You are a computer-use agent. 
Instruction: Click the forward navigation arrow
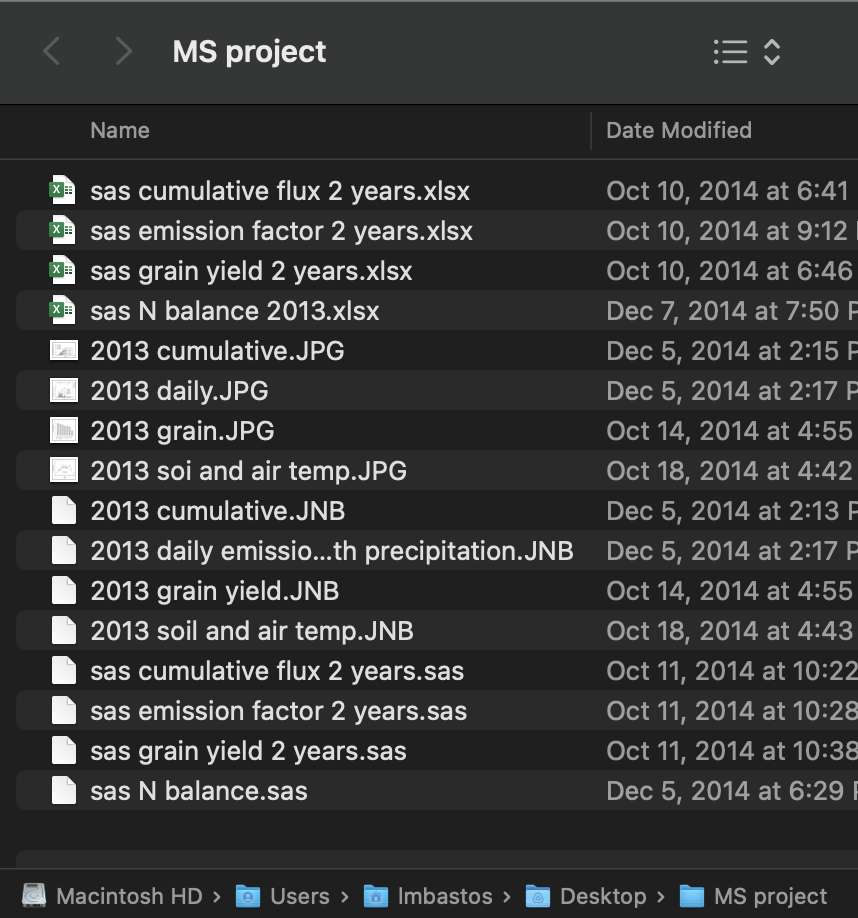[x=123, y=52]
